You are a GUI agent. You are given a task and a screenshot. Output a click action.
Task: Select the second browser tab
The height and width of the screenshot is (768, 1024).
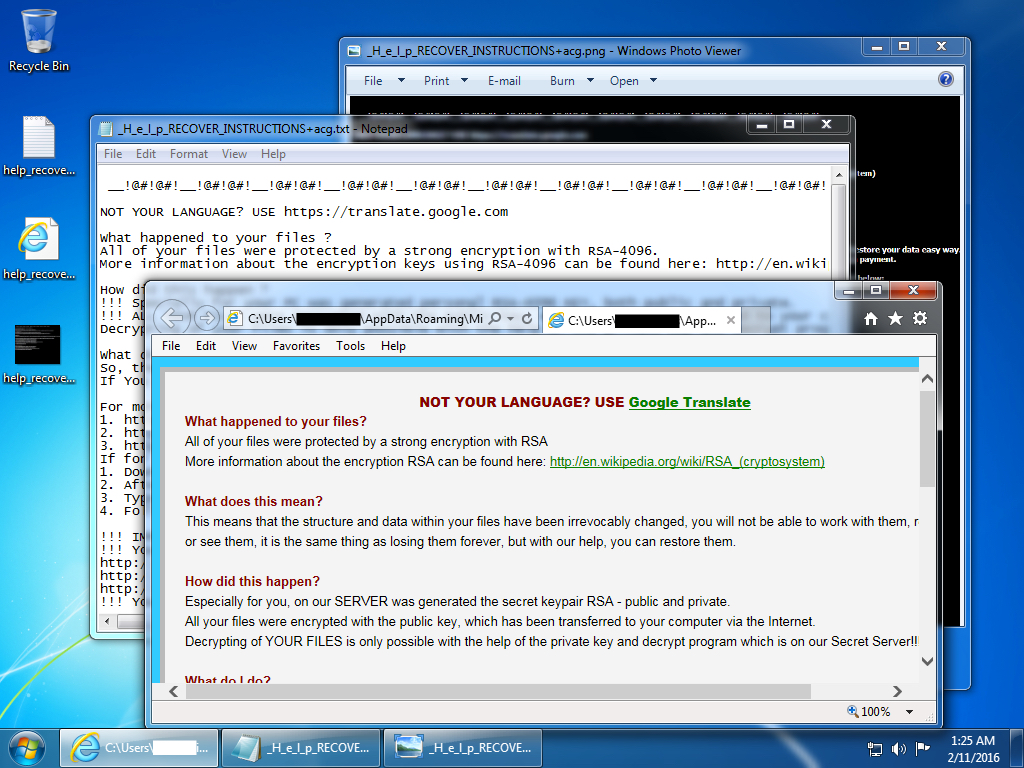(639, 321)
